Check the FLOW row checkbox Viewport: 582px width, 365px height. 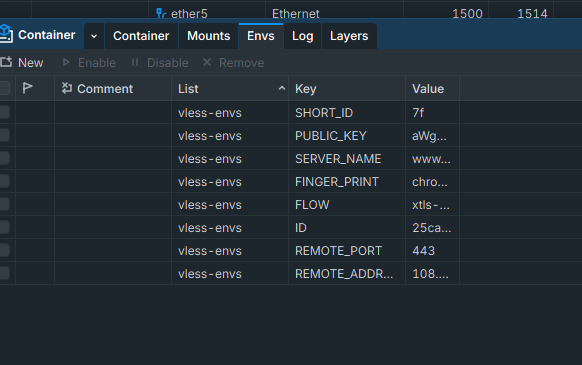pyautogui.click(x=5, y=204)
